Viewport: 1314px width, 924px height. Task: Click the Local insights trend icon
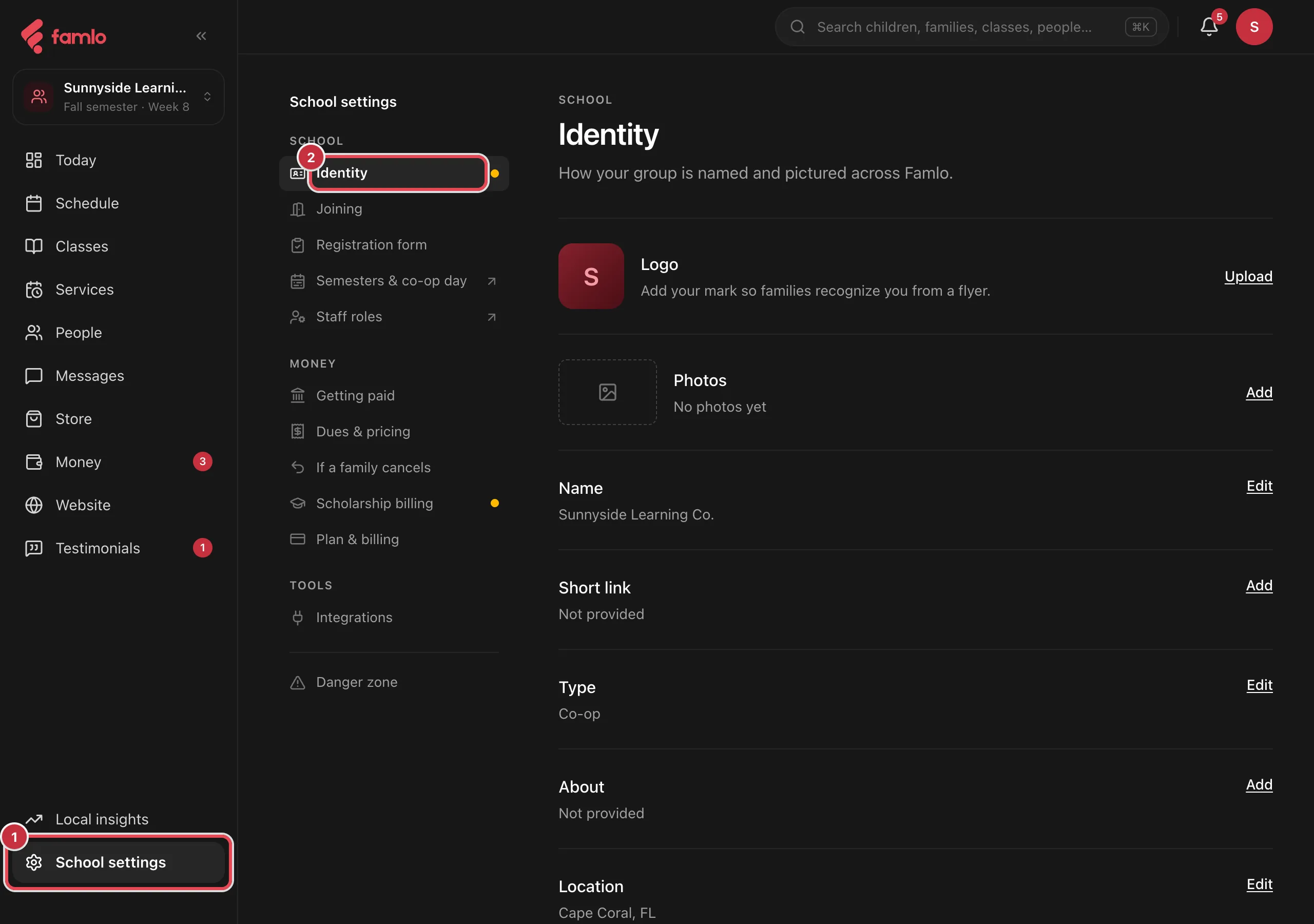(x=34, y=819)
